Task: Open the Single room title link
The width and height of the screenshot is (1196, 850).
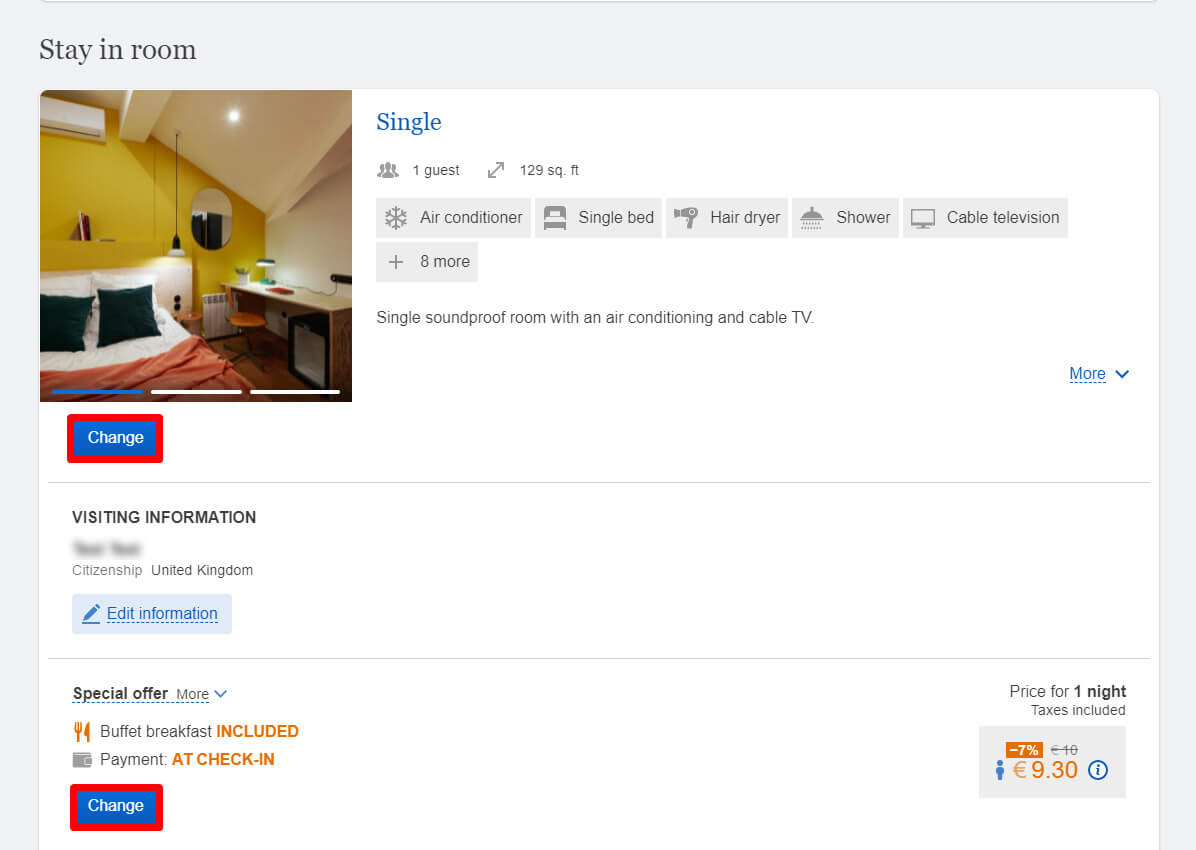Action: point(409,122)
